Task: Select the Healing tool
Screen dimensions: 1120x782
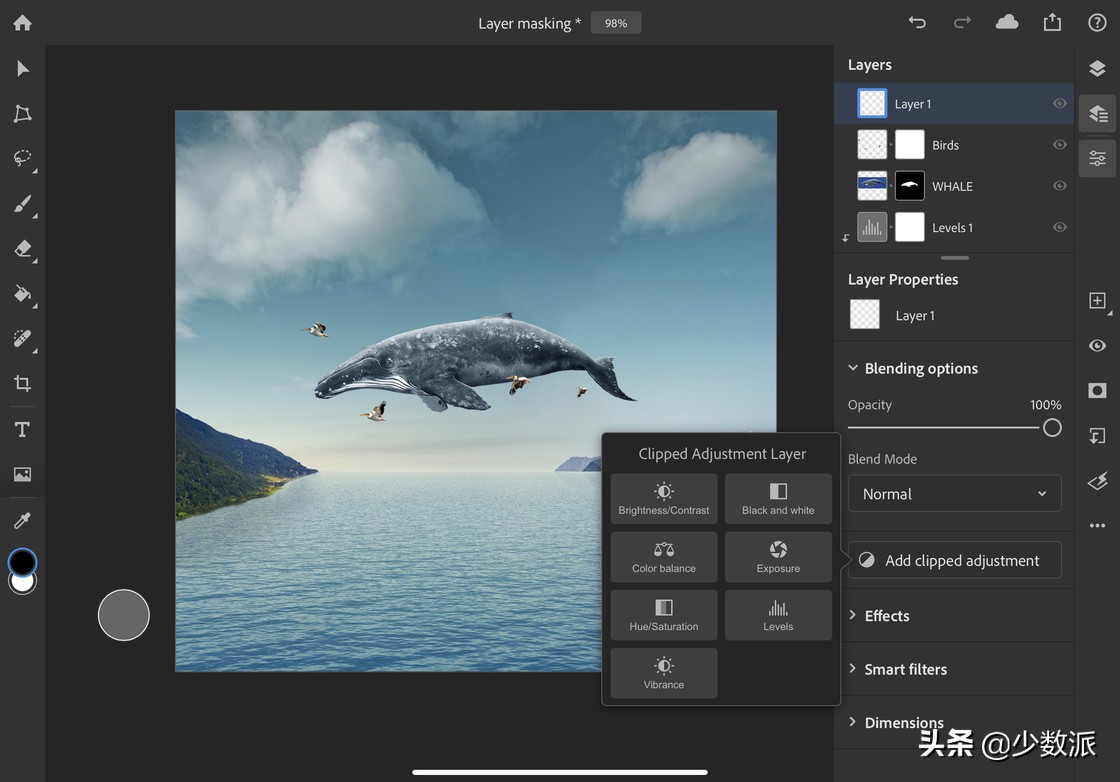Action: pos(21,339)
